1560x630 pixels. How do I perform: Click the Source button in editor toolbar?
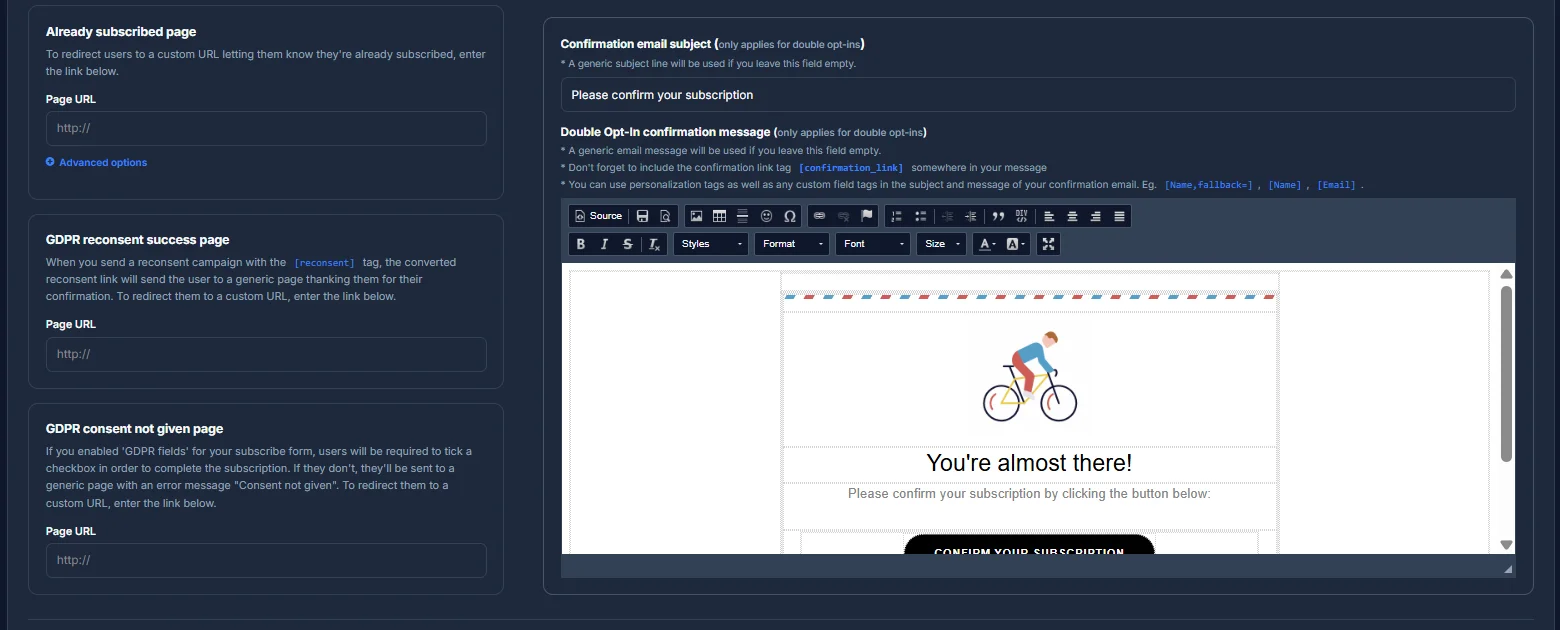click(x=598, y=216)
